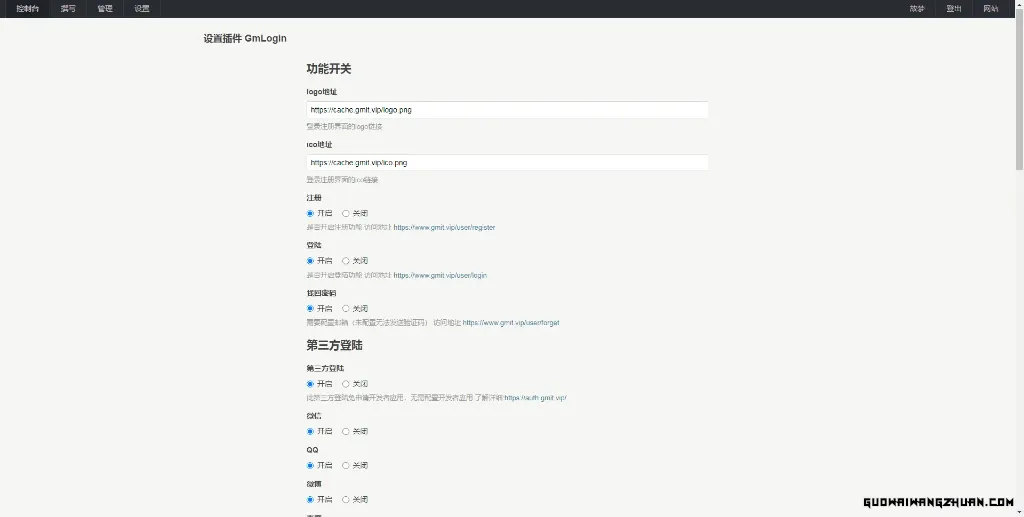
Task: Focus the logo地址 URL input field
Action: (x=507, y=110)
